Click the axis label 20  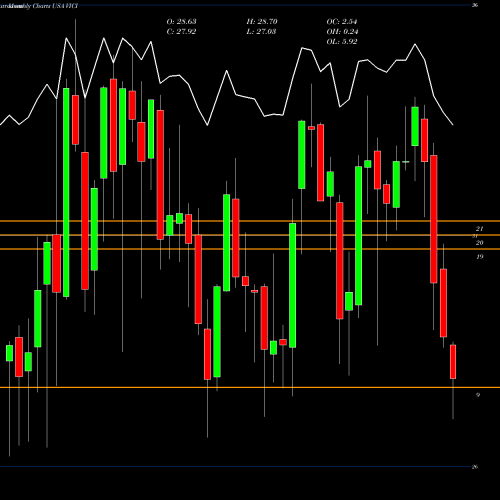(479, 243)
